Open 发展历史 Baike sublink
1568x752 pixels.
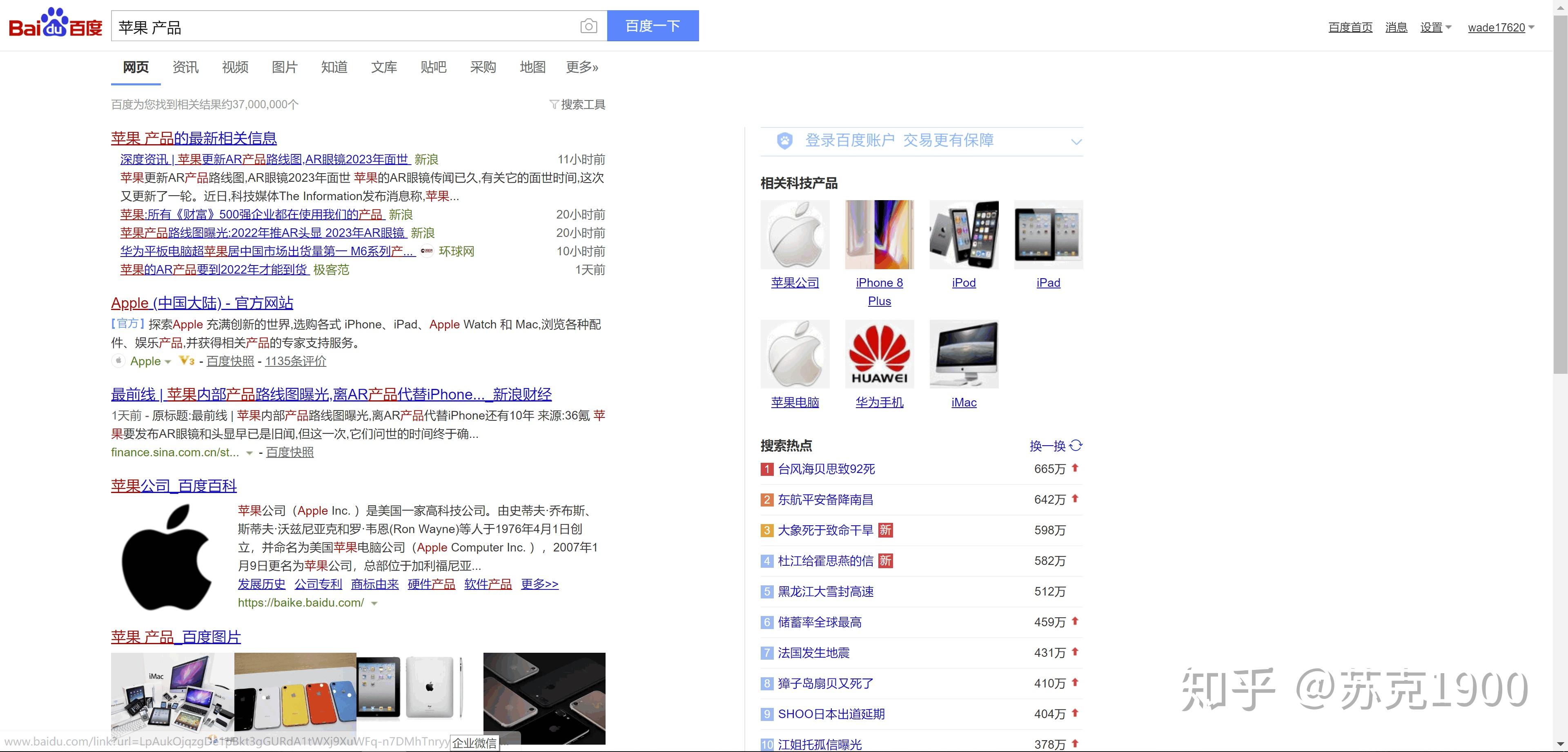[261, 584]
